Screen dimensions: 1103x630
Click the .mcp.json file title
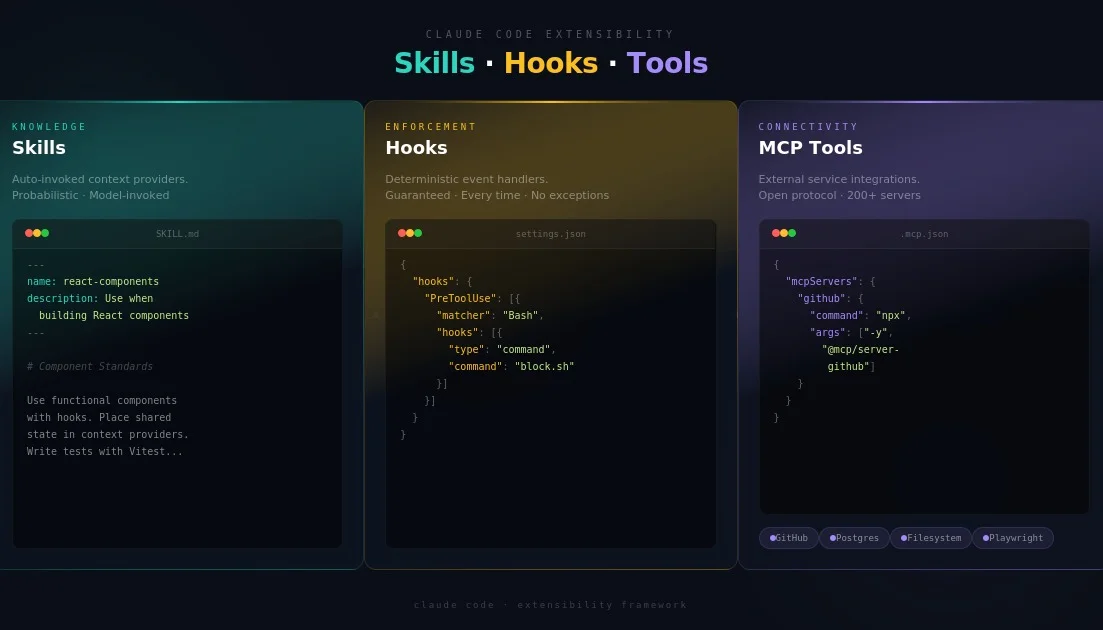click(x=924, y=234)
